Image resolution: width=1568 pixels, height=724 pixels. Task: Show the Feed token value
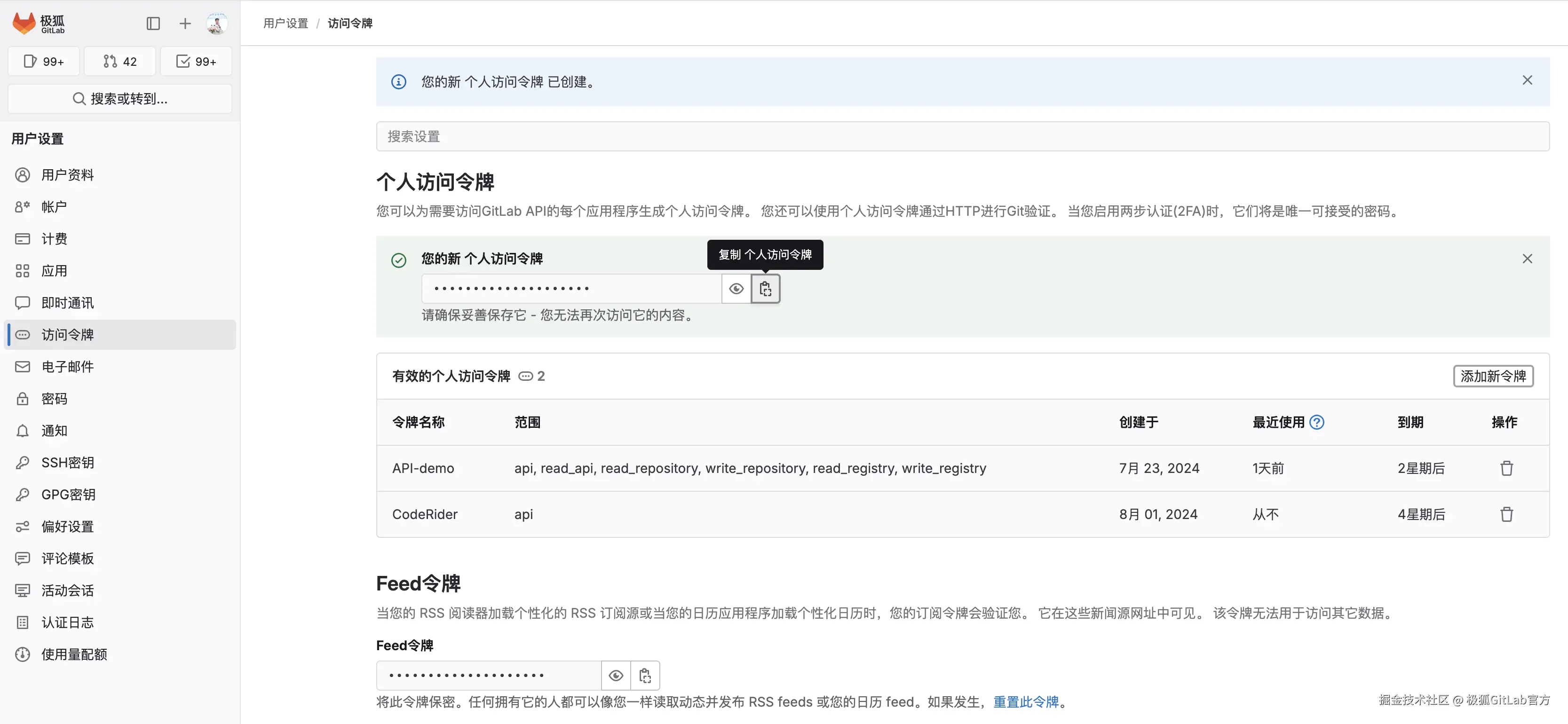tap(615, 675)
